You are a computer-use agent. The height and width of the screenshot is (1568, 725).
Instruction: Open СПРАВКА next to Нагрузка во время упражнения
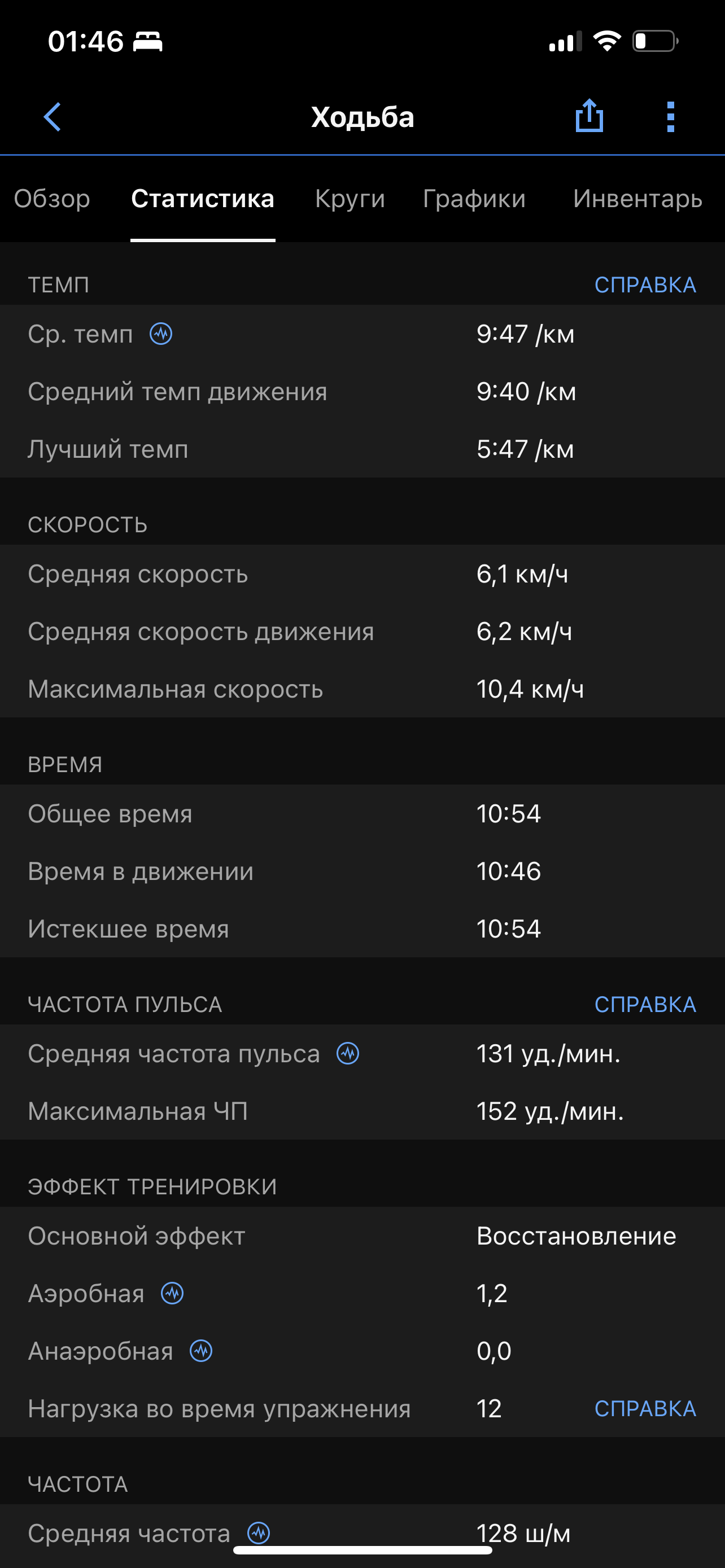645,1408
